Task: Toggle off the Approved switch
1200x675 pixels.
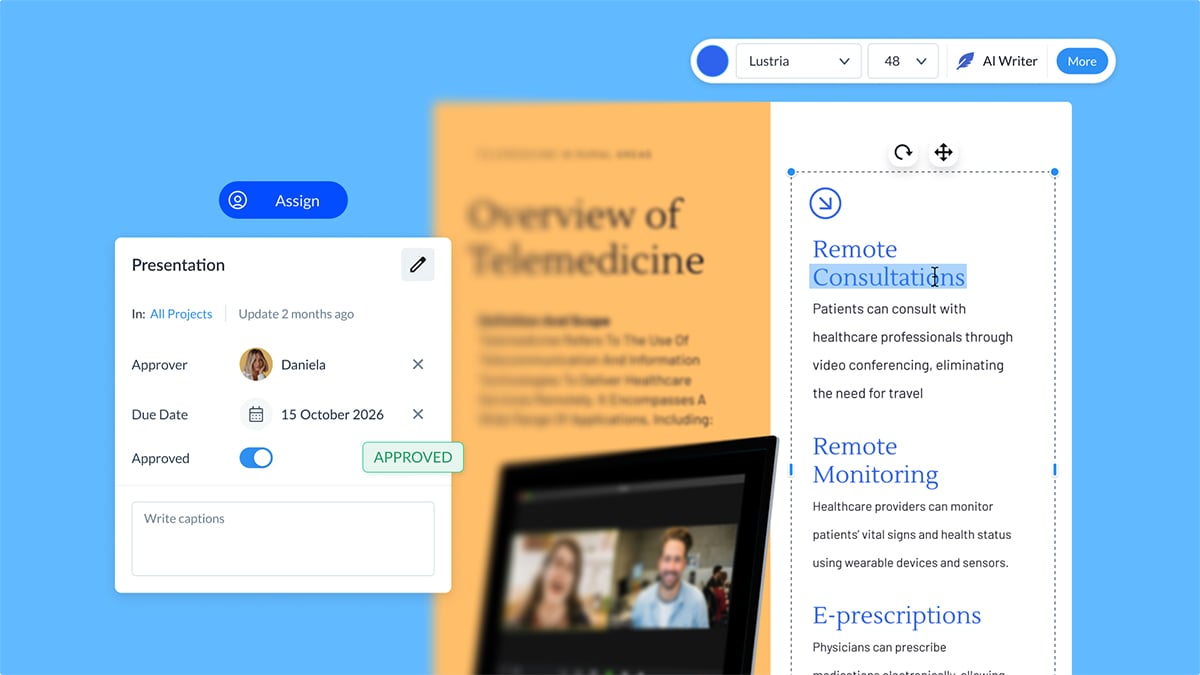Action: [x=256, y=458]
